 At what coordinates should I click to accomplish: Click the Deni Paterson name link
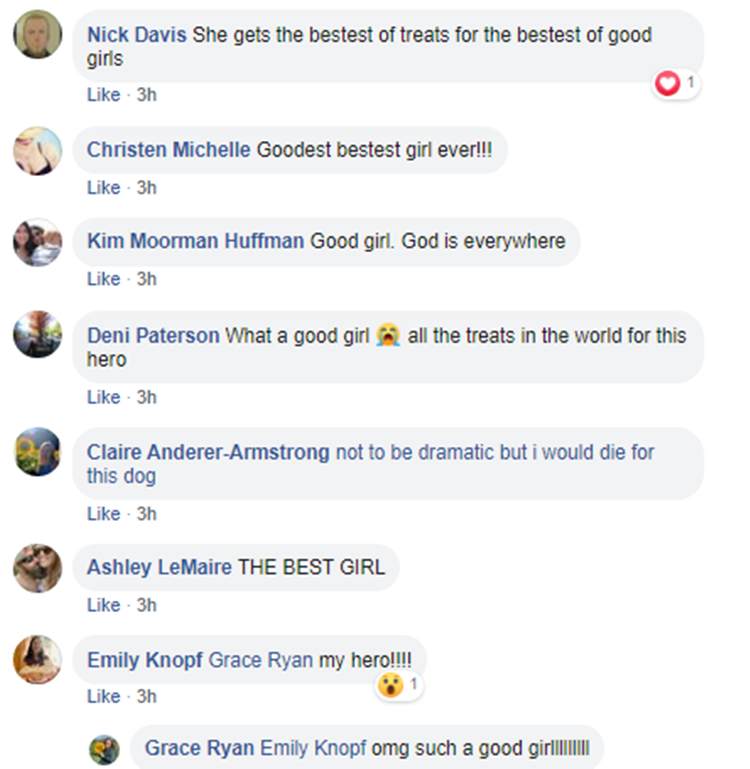153,335
